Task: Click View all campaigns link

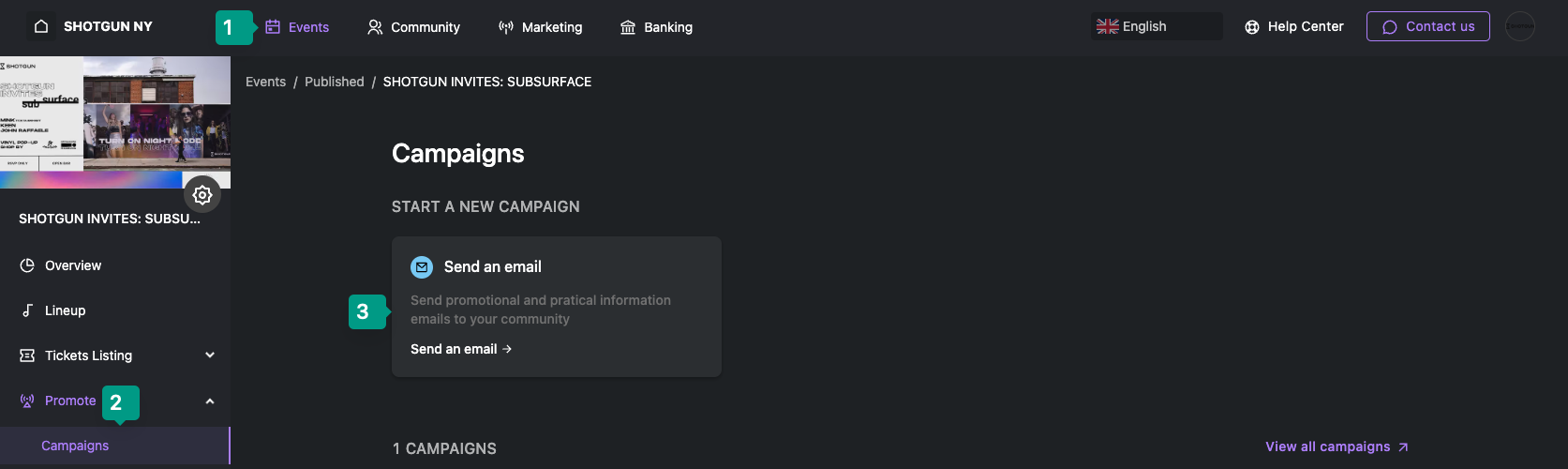Action: pos(1337,446)
